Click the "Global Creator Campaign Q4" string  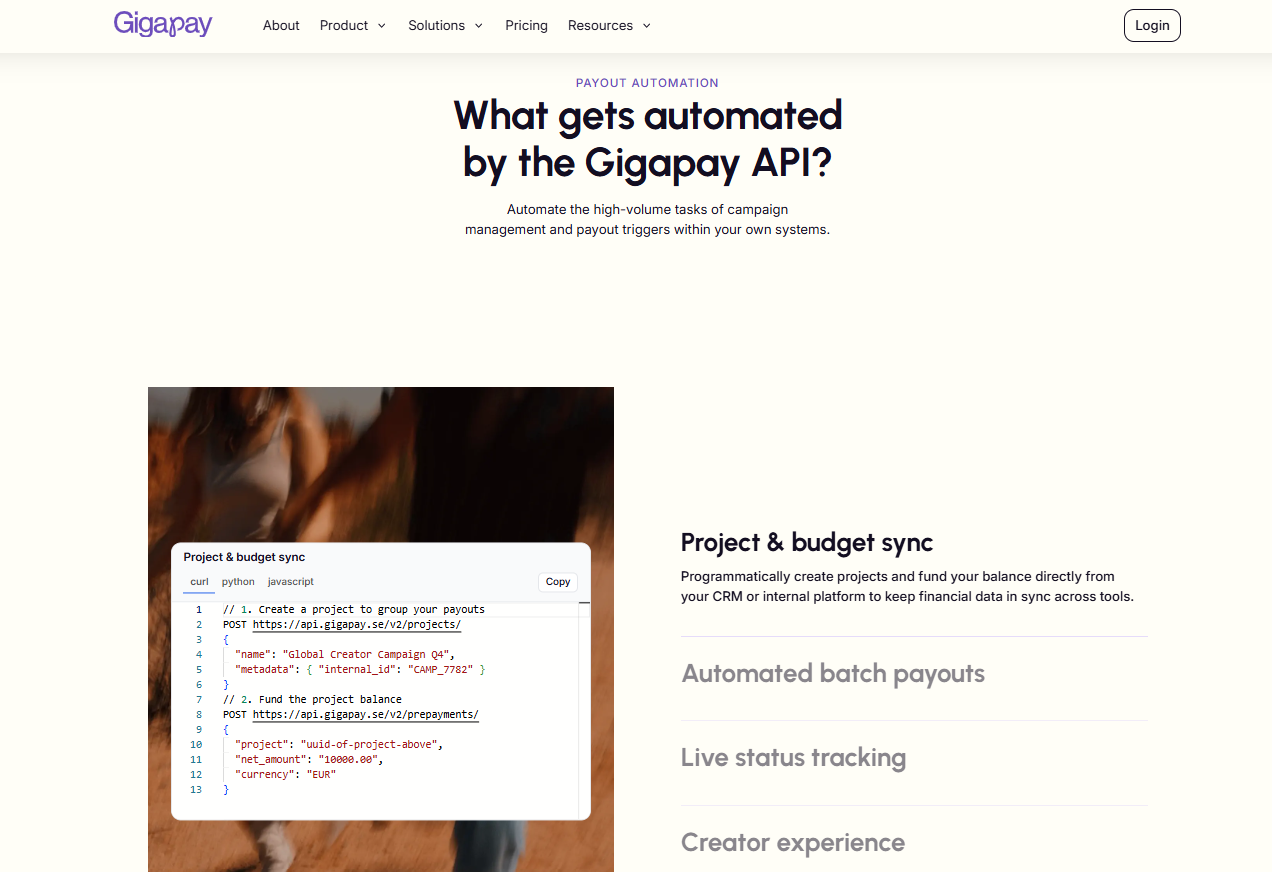click(x=368, y=654)
